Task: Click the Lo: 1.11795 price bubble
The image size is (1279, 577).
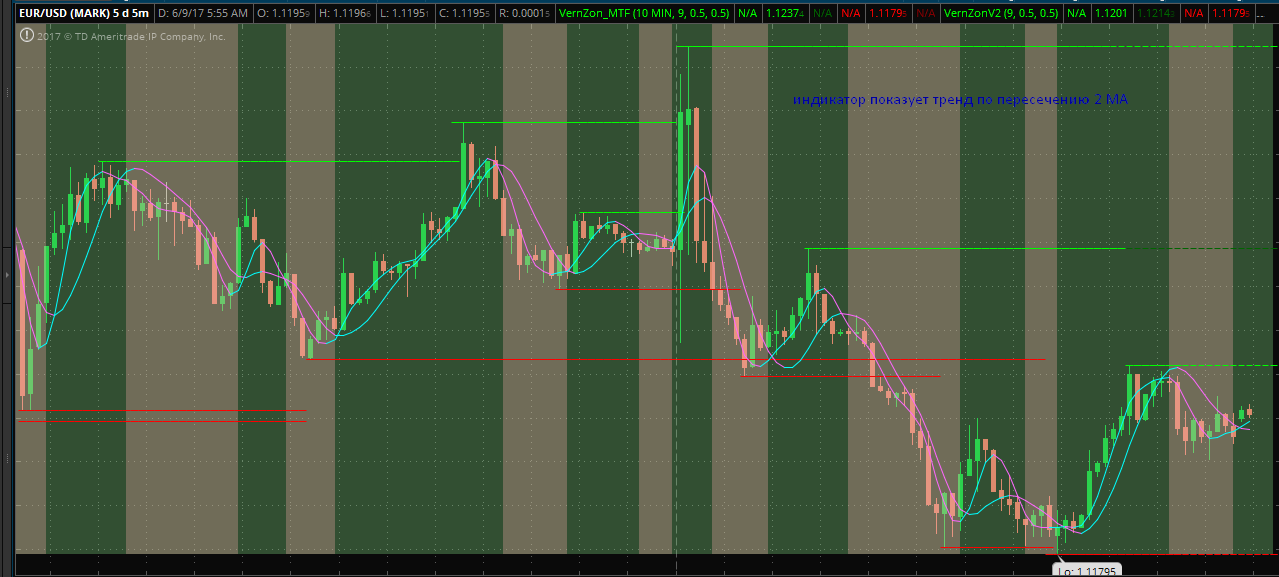Action: pos(1085,570)
